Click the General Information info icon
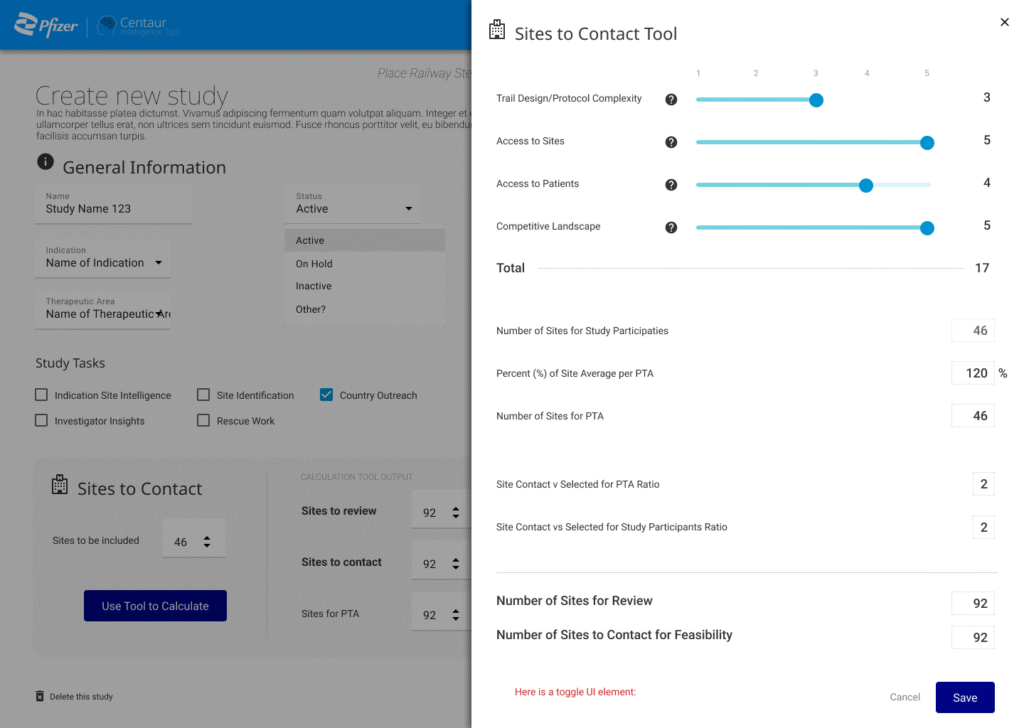This screenshot has height=728, width=1024. 45,162
